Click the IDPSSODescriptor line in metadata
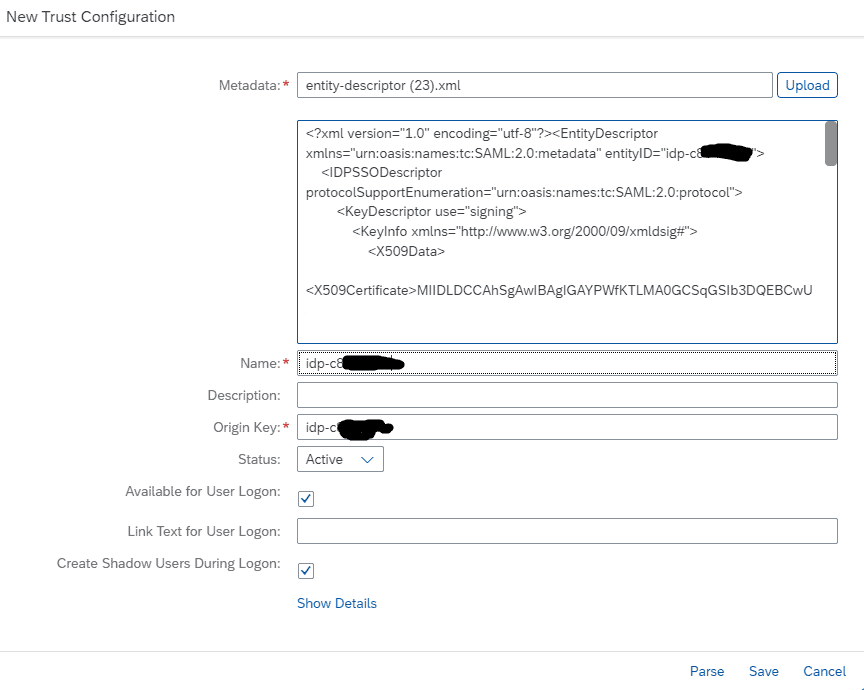This screenshot has width=864, height=690. pos(381,172)
